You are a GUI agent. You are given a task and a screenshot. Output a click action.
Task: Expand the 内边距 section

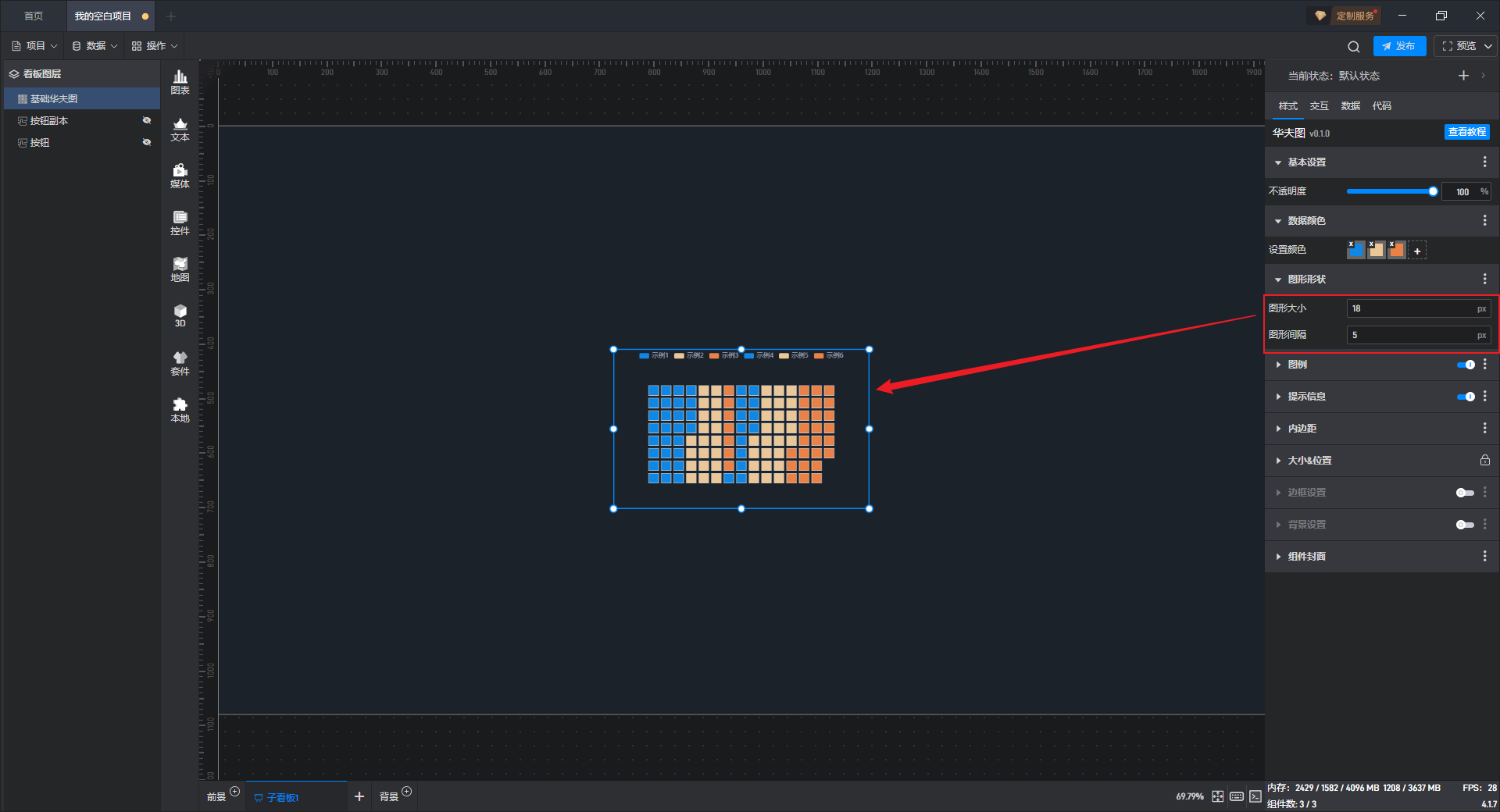[1278, 429]
